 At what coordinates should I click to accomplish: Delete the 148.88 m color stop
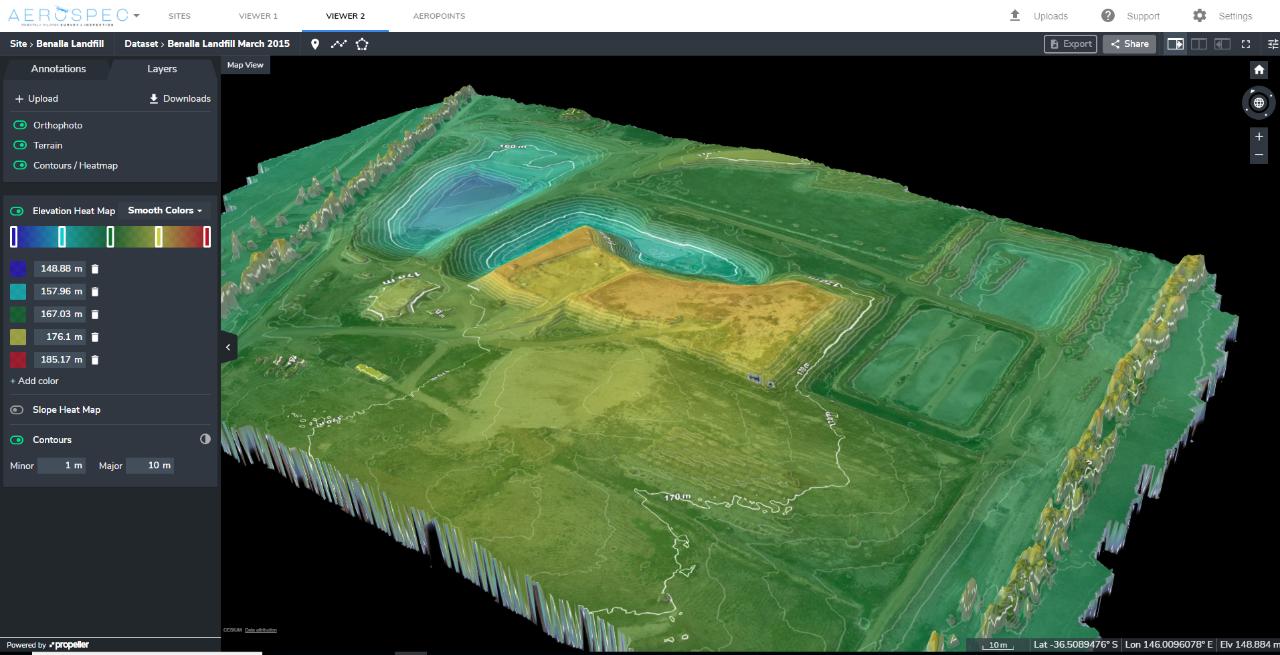click(95, 269)
